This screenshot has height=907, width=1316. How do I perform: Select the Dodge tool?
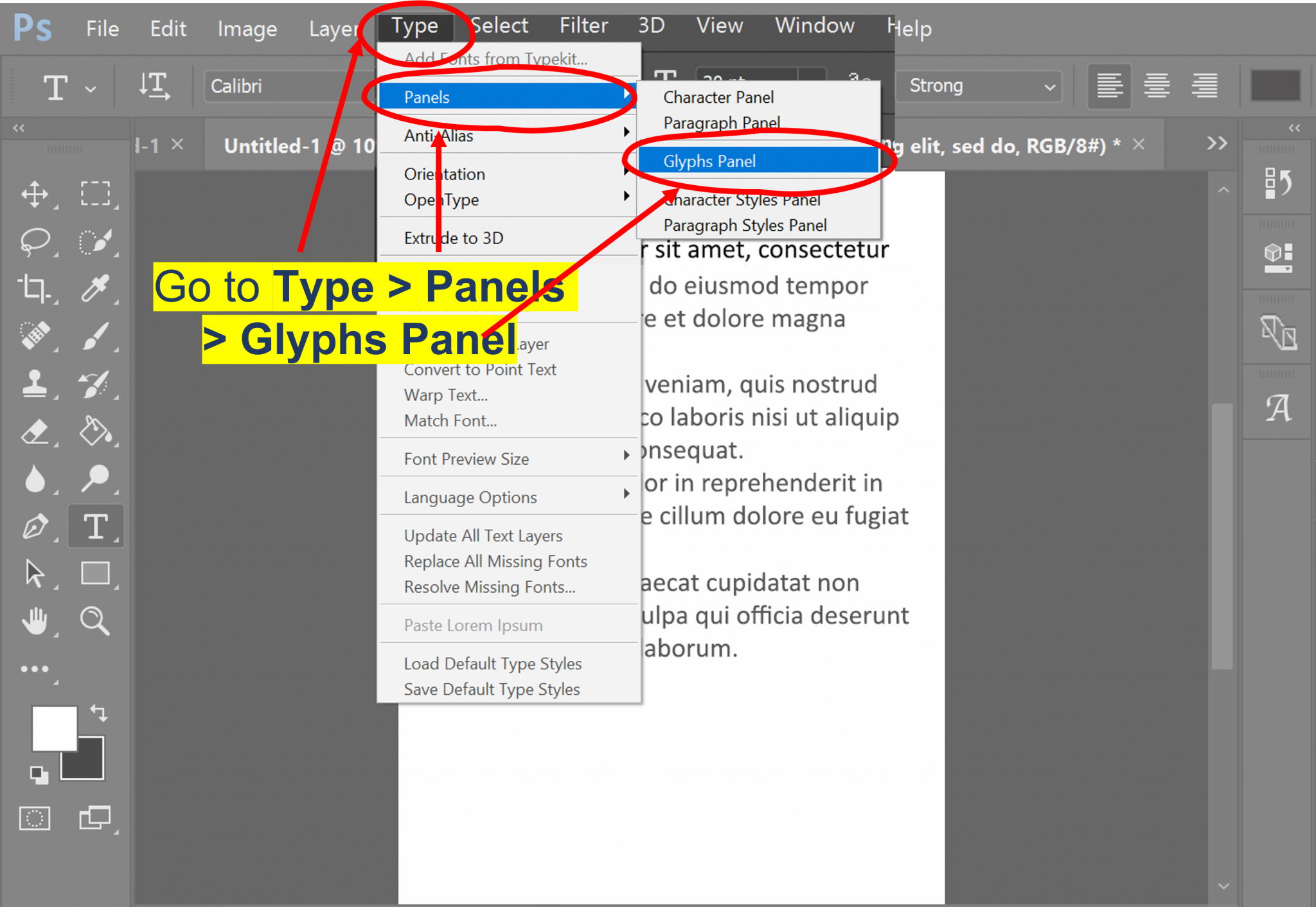[95, 479]
